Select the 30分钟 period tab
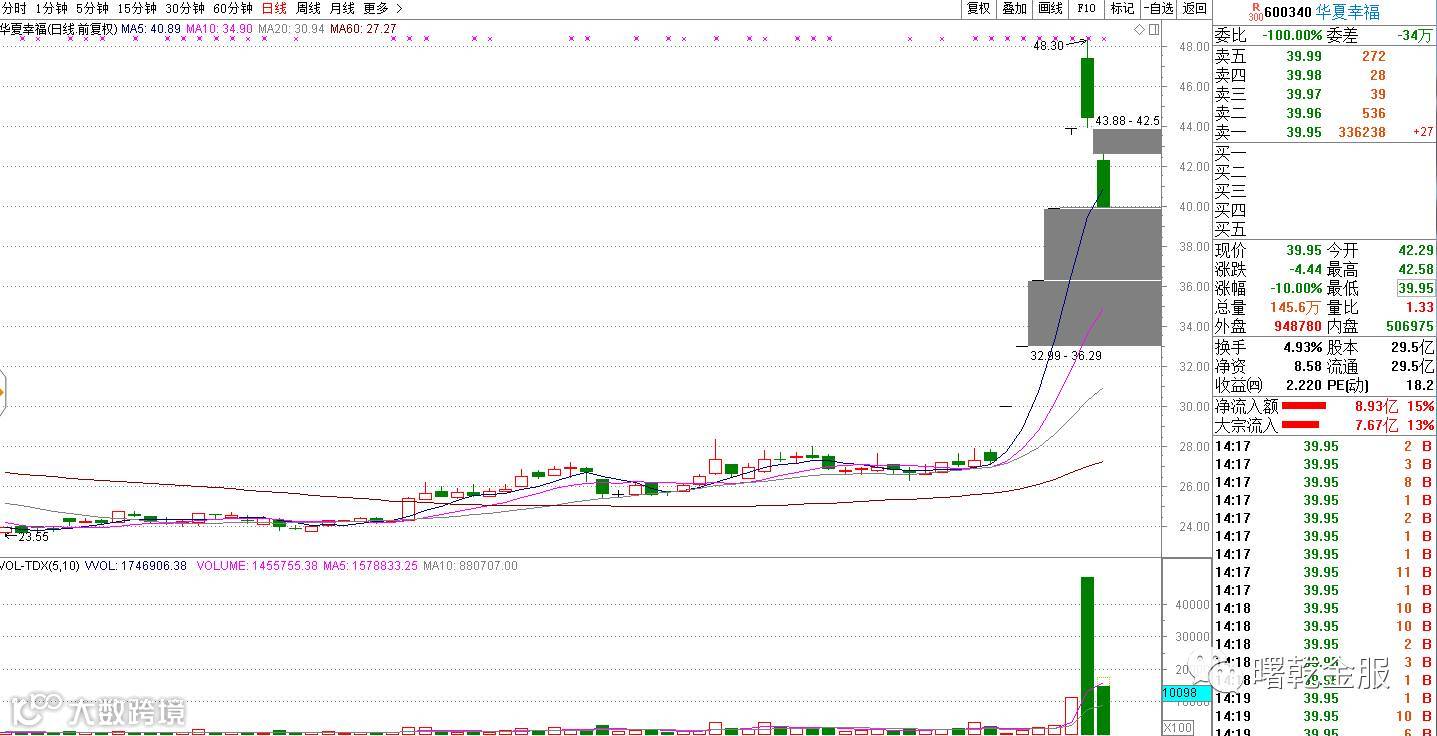Viewport: 1437px width, 736px height. click(185, 8)
